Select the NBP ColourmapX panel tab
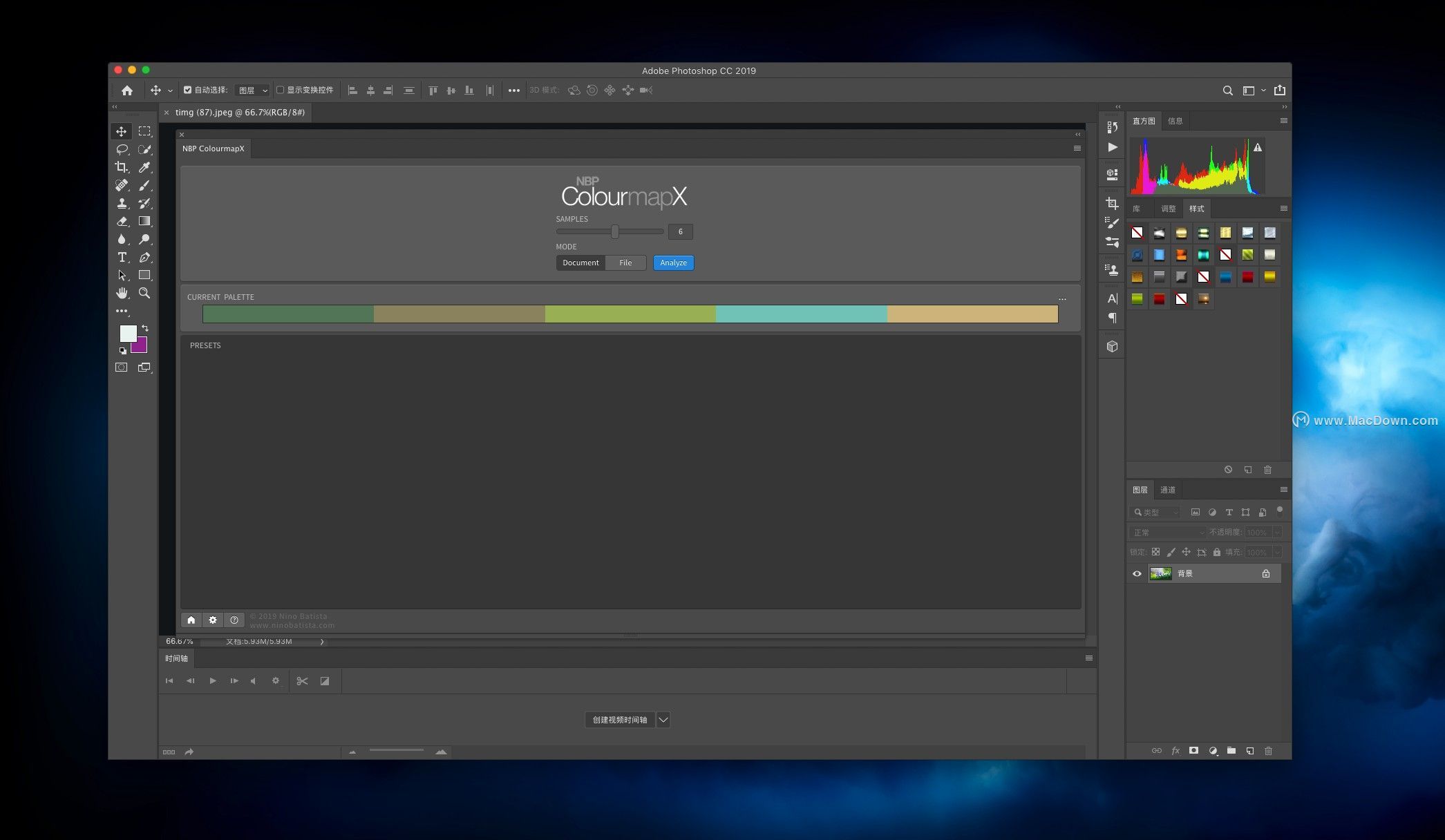This screenshot has height=840, width=1445. [213, 149]
